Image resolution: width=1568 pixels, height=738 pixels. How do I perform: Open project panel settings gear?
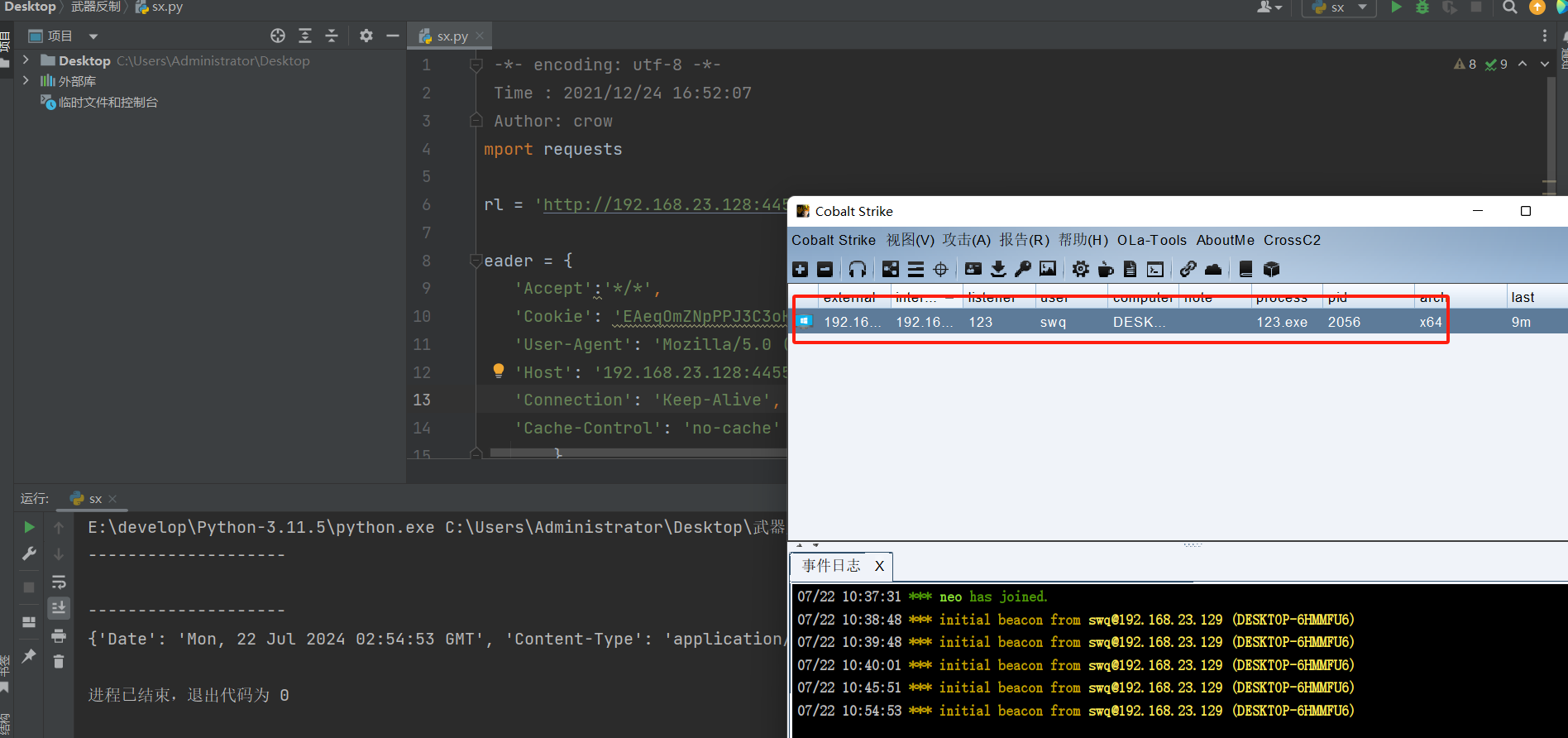point(366,36)
